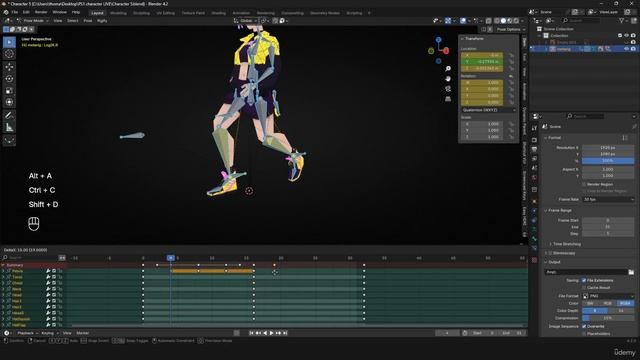Open the View Layer properties tab icon
This screenshot has height=360, width=640.
[x=534, y=158]
